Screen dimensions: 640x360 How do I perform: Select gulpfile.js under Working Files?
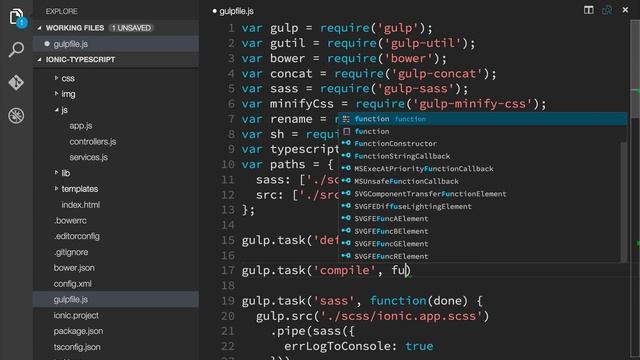116,44
